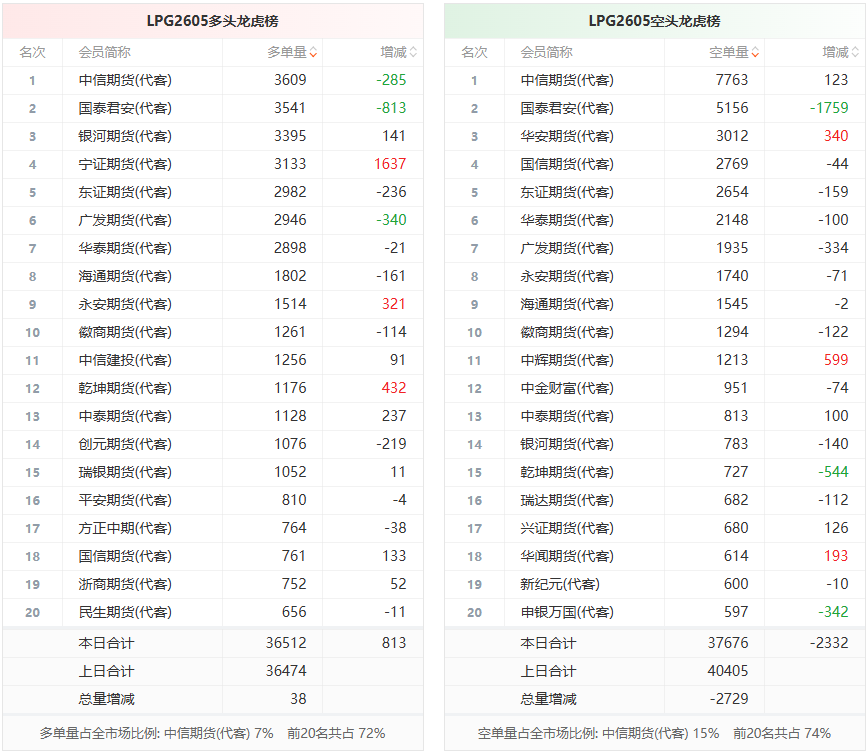Sort short table by 空单量 sort arrows
This screenshot has height=753, width=868.
point(755,53)
